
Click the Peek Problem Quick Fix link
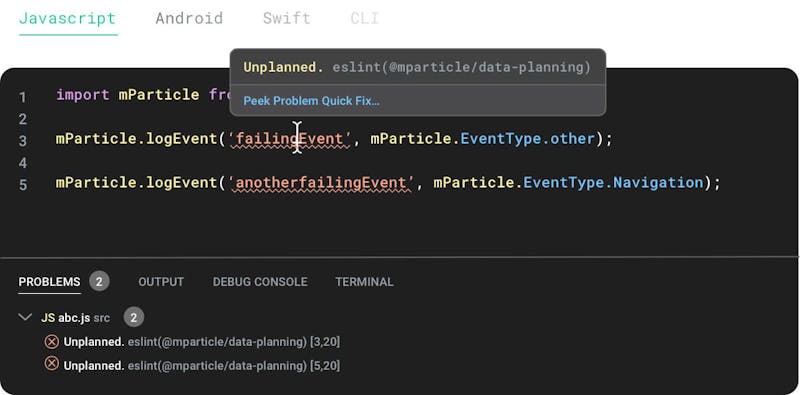click(x=311, y=101)
